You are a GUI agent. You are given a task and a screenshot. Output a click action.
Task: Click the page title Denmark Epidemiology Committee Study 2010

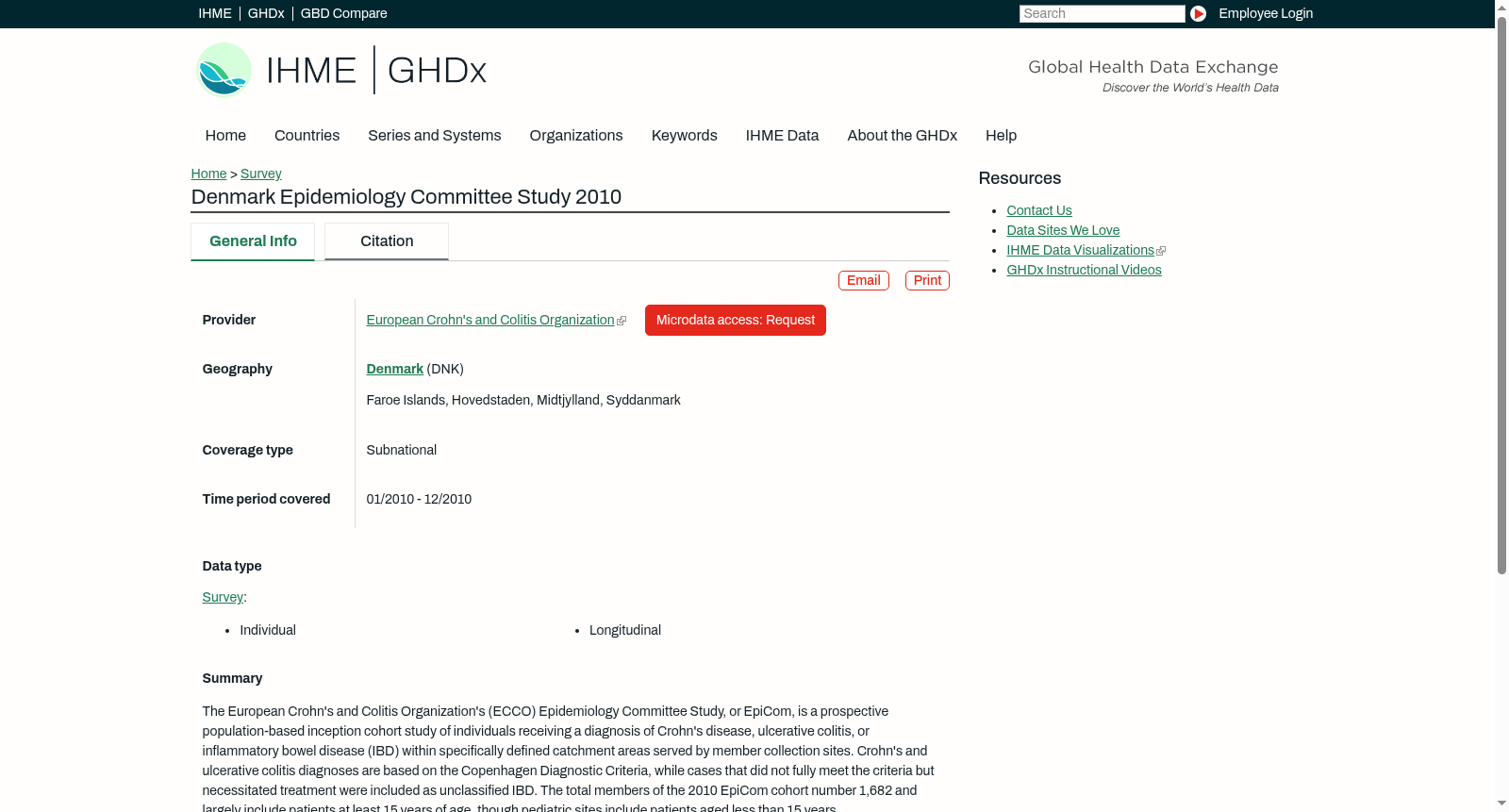point(406,197)
